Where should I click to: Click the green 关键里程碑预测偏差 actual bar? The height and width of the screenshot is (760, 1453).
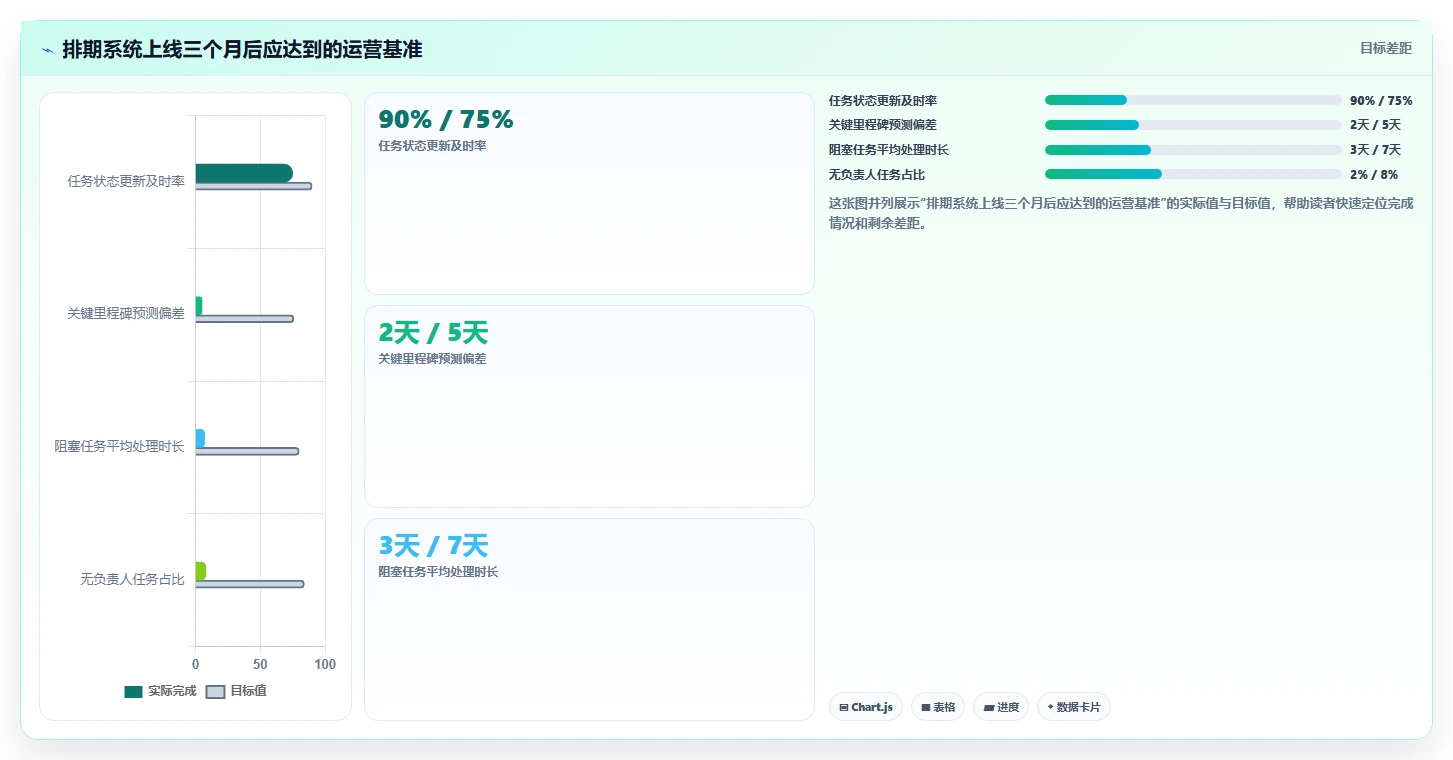coord(199,306)
